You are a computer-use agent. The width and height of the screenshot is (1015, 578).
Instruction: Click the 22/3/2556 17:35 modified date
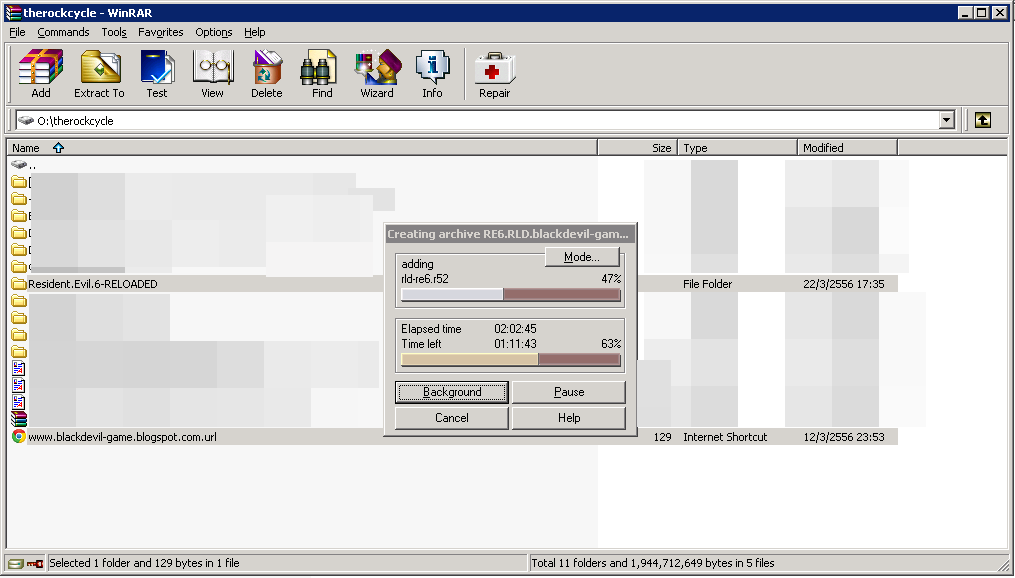843,284
